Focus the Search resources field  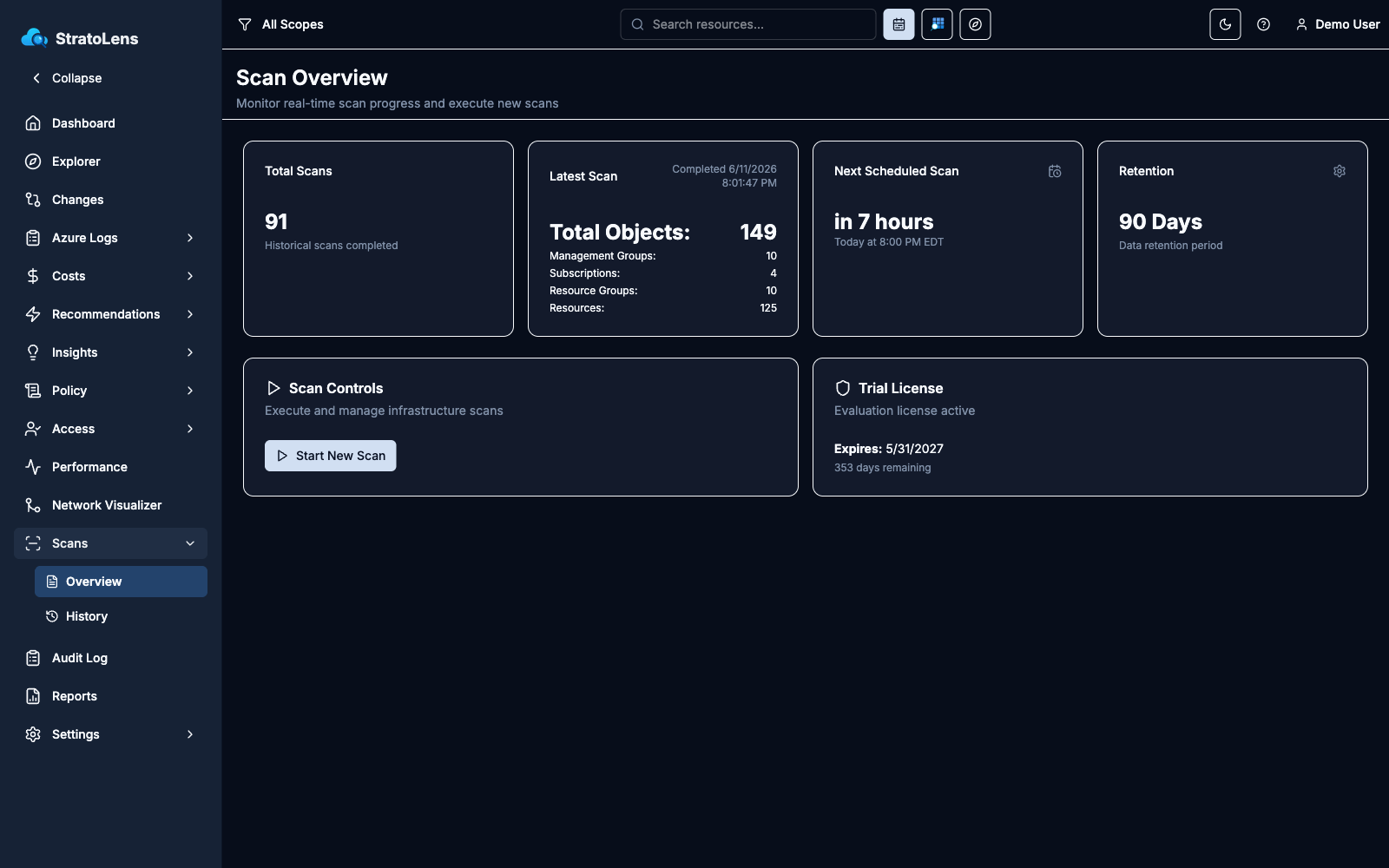tap(748, 24)
